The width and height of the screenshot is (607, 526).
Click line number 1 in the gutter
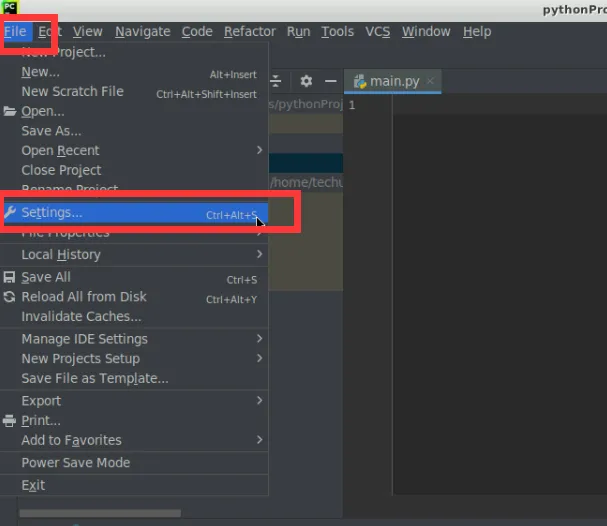[x=352, y=105]
